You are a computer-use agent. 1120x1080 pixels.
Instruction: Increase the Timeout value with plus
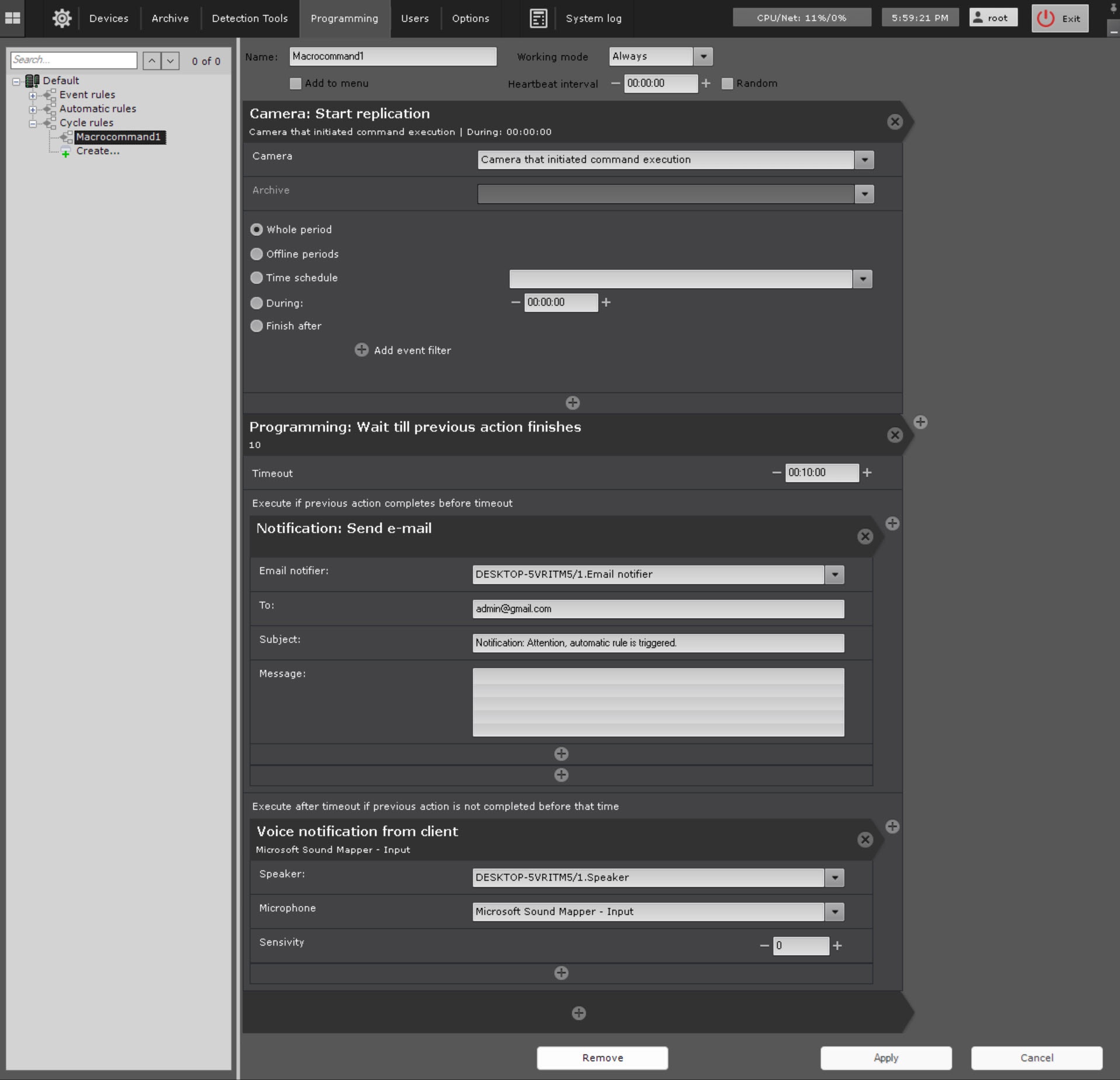pyautogui.click(x=867, y=473)
